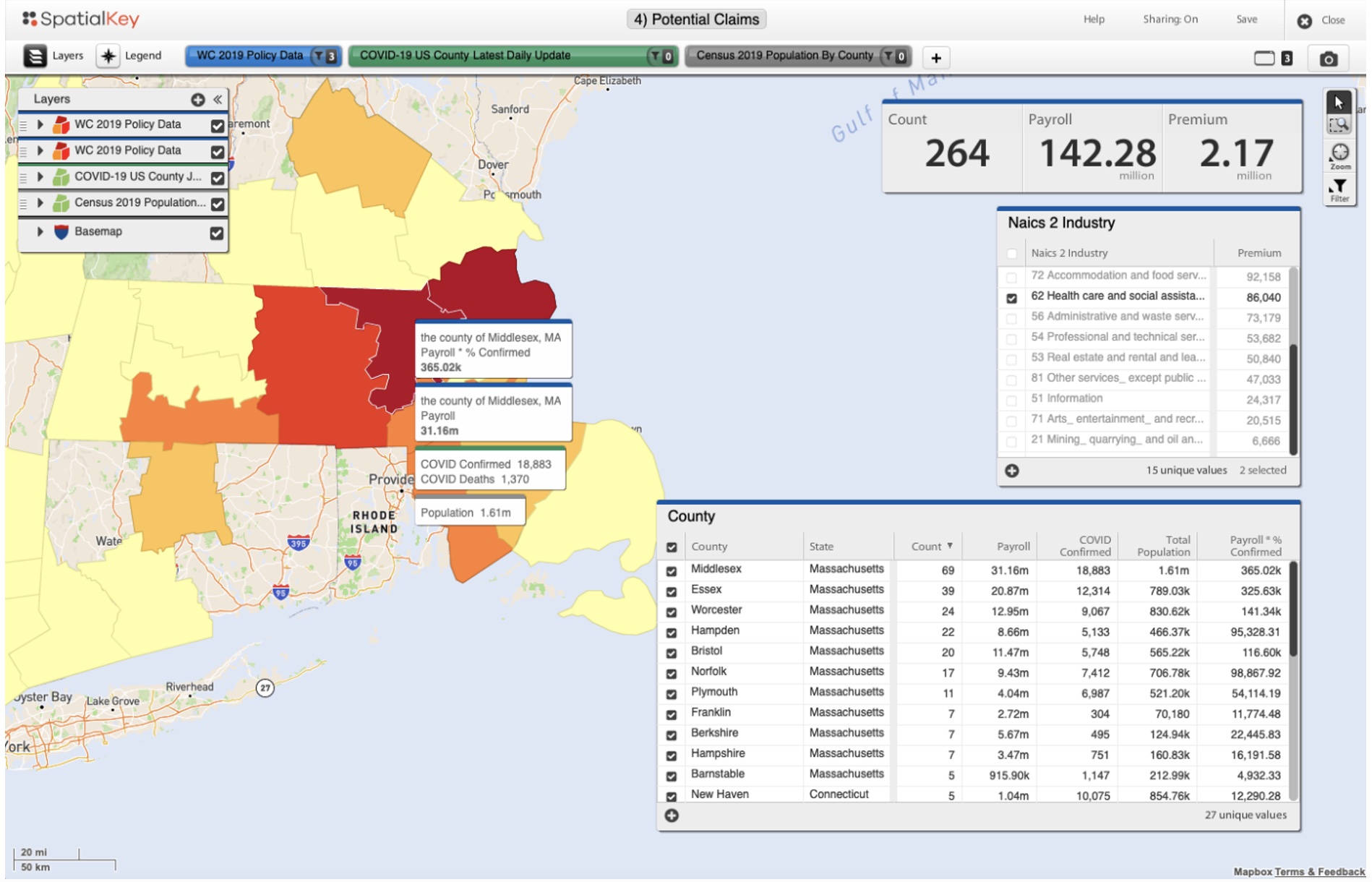Toggle visibility of the Basemap layer
This screenshot has height=882, width=1372.
(x=217, y=233)
